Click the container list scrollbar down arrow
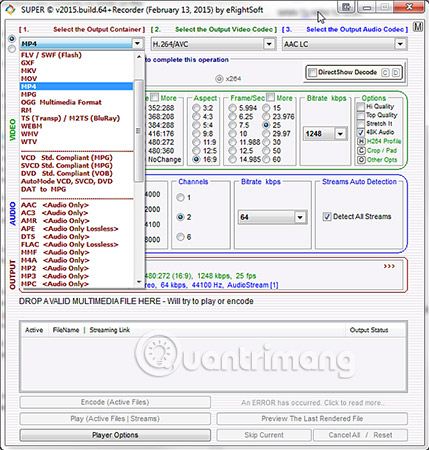Viewport: 429px width, 450px height. 139,282
